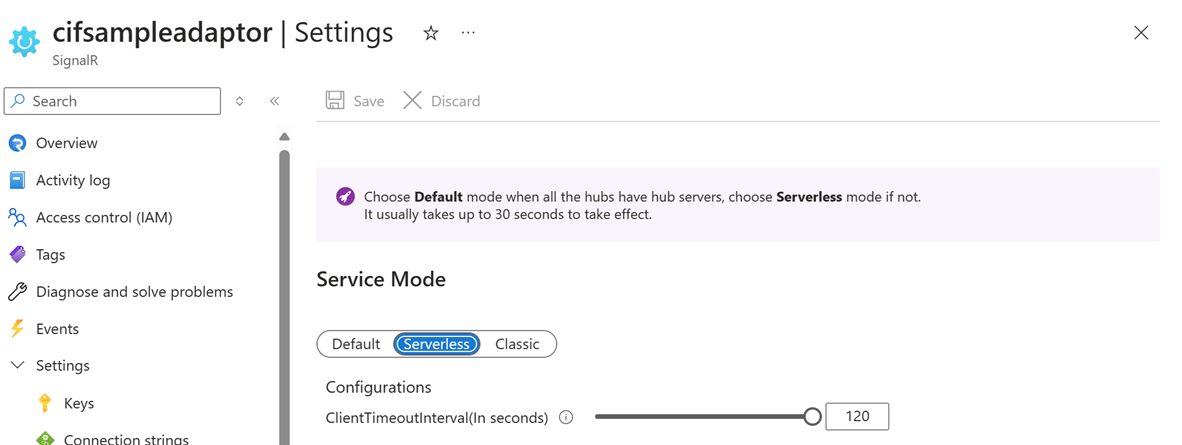Click the Save button
1182x445 pixels.
[x=354, y=101]
